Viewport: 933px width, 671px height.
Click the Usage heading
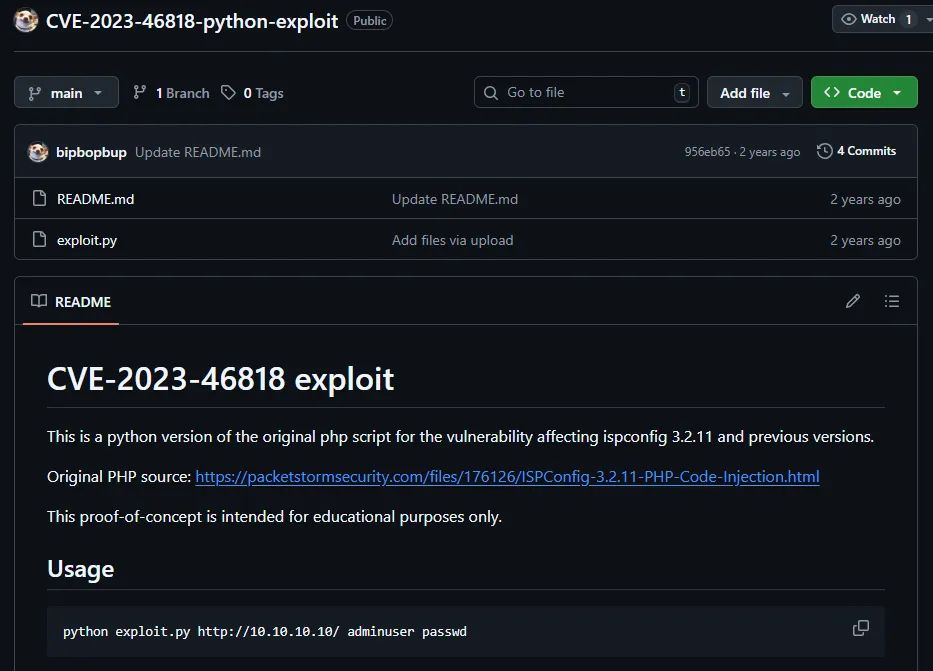point(80,569)
